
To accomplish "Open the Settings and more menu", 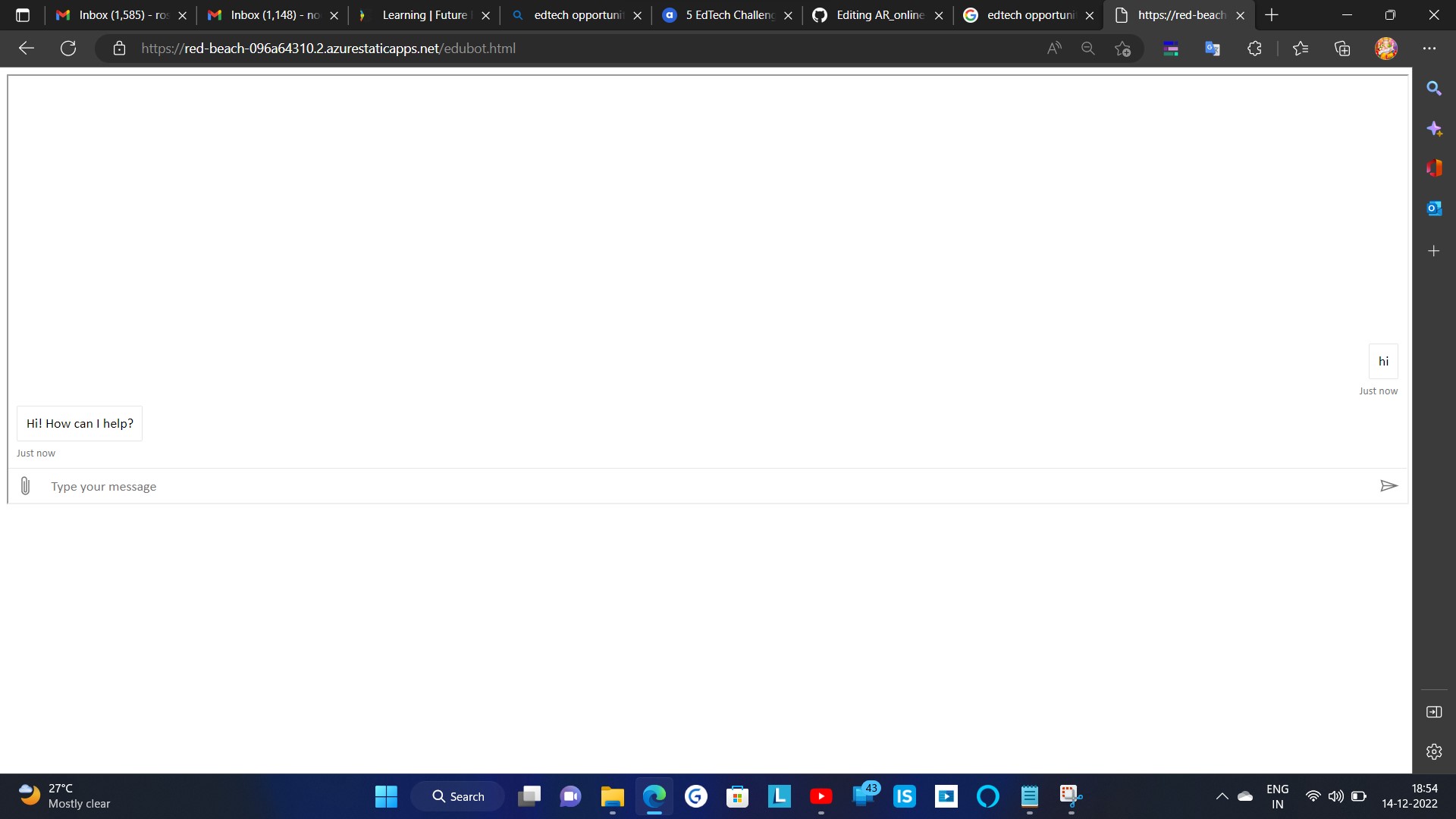I will (x=1430, y=48).
